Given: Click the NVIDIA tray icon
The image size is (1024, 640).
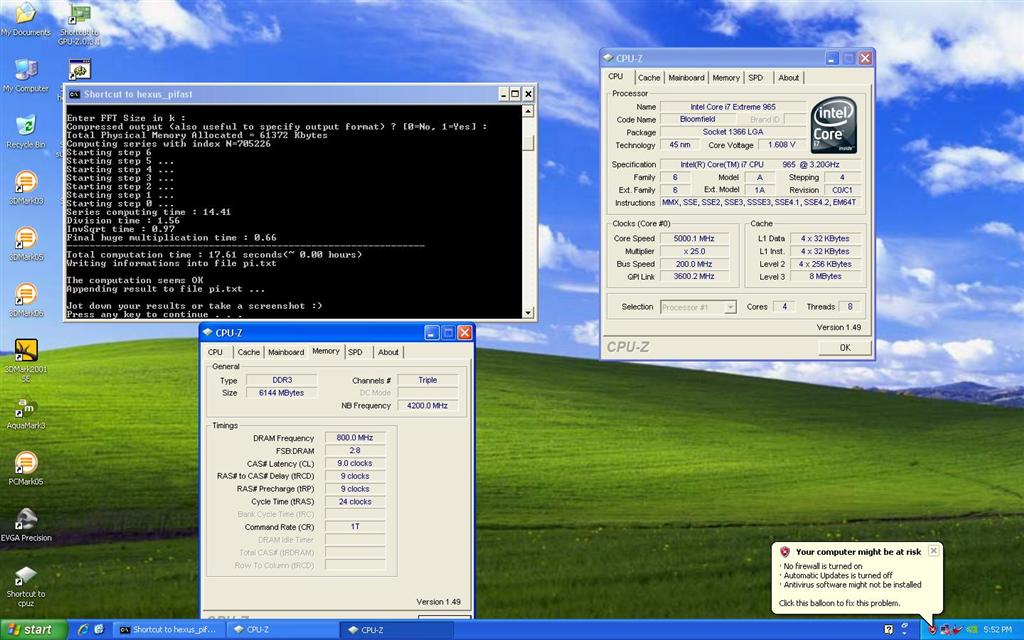Looking at the screenshot, I should point(971,630).
